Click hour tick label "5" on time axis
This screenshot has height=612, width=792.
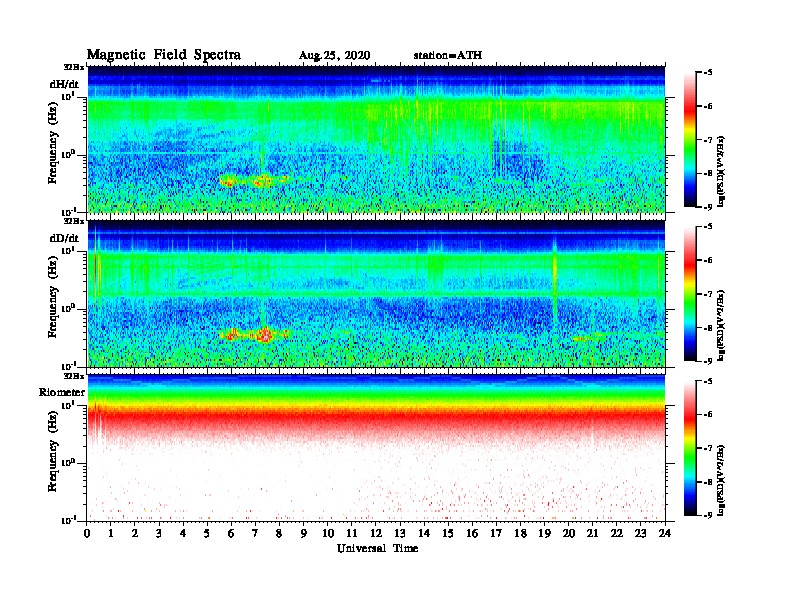(x=207, y=533)
